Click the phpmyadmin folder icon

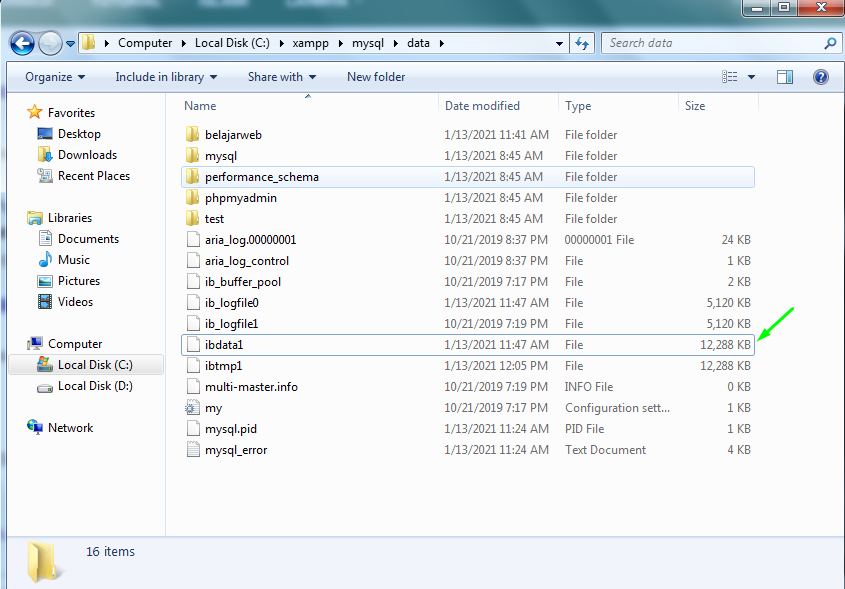(x=192, y=197)
